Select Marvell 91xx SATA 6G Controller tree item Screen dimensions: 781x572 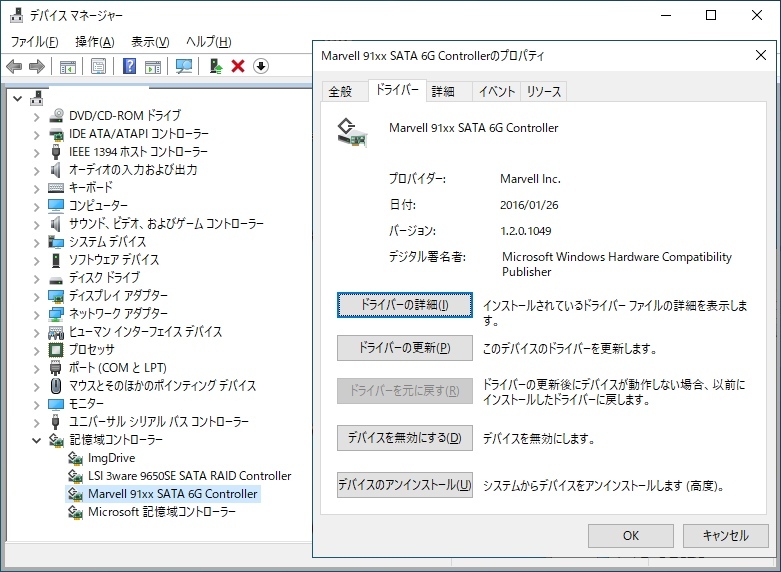[x=173, y=494]
